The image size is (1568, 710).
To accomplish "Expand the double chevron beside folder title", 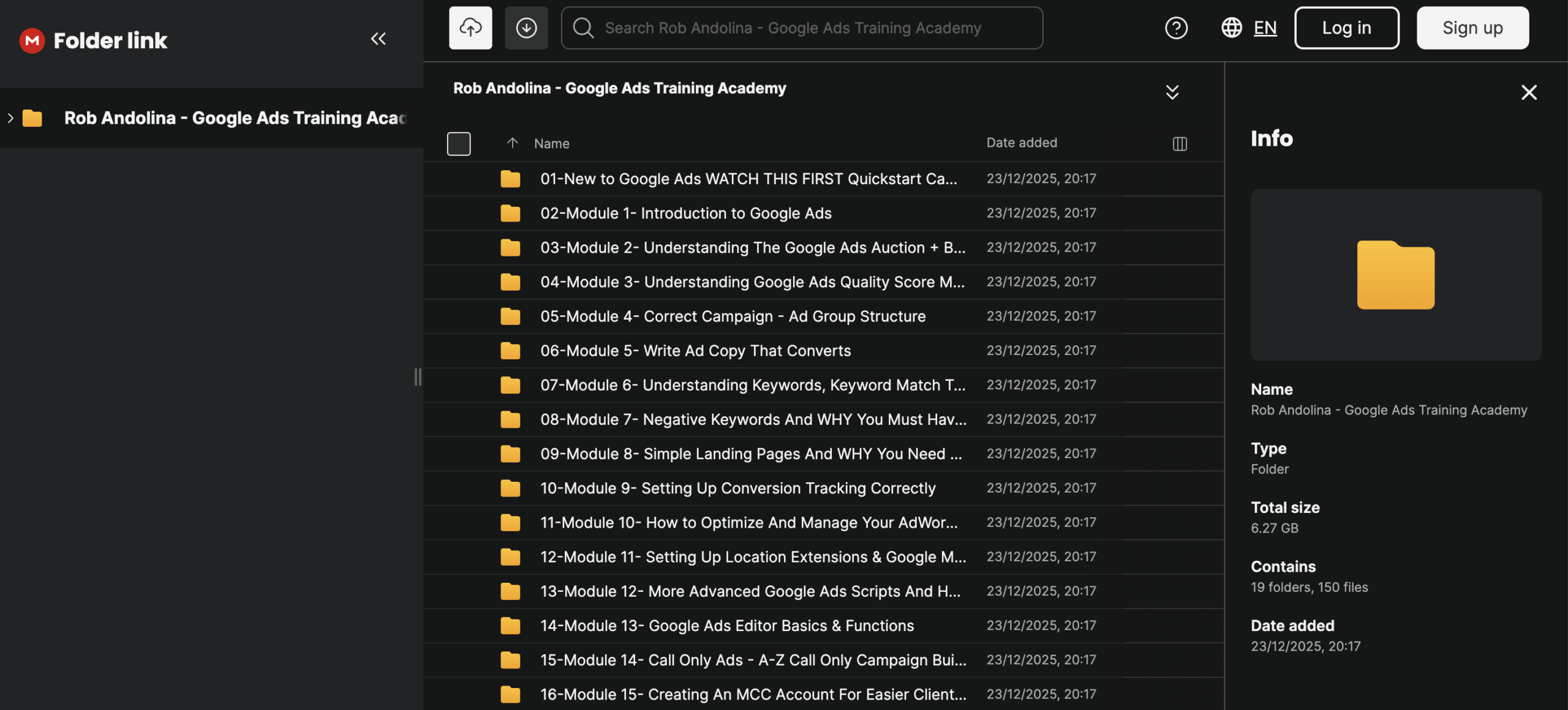I will coord(1172,92).
